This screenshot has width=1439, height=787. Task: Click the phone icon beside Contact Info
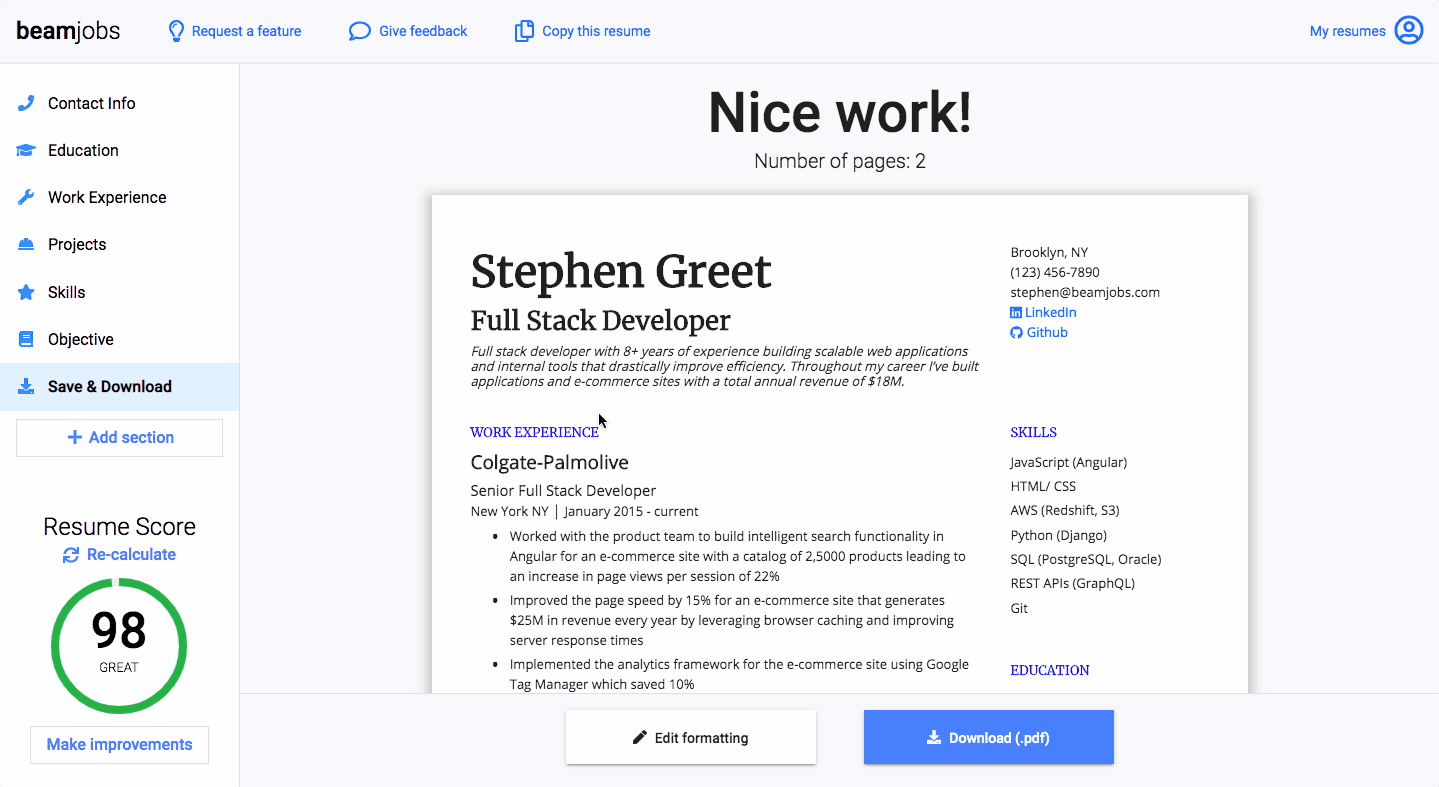click(27, 103)
